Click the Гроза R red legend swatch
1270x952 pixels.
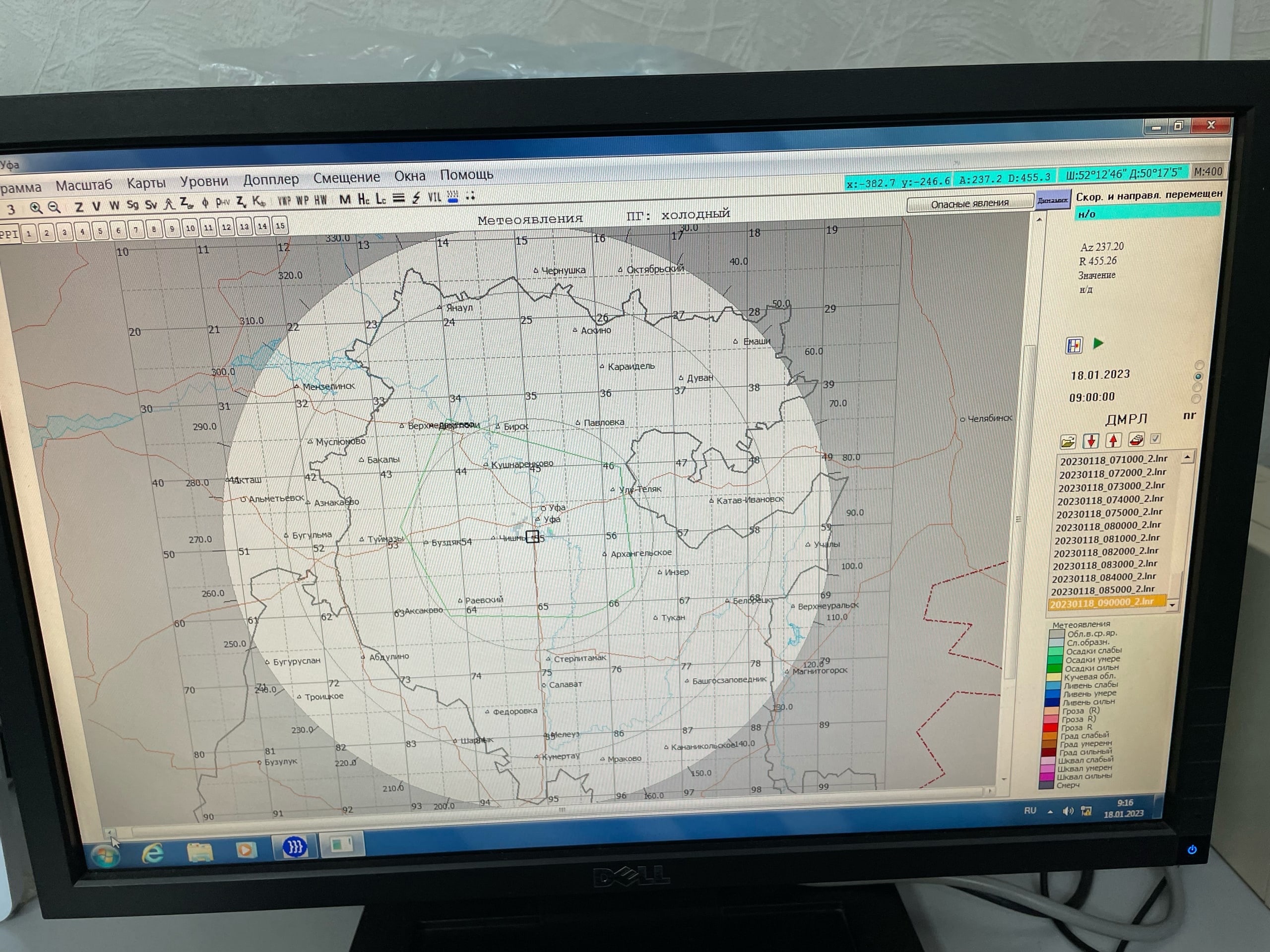[1050, 727]
